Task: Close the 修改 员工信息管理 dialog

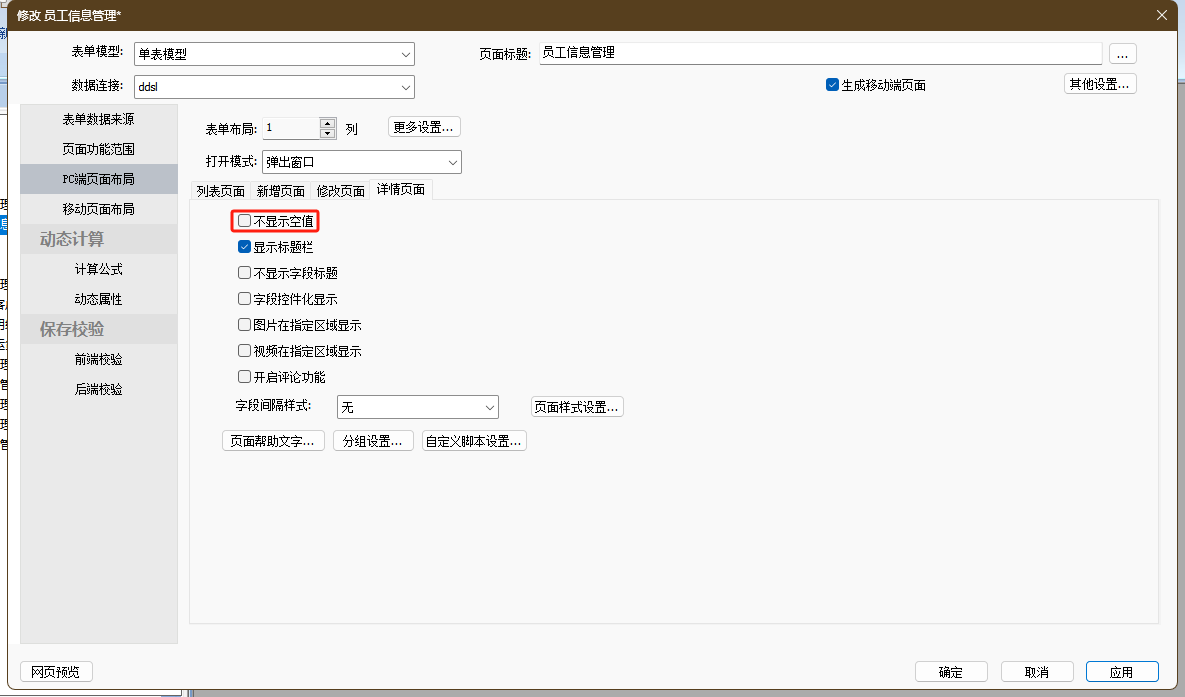Action: (1161, 15)
